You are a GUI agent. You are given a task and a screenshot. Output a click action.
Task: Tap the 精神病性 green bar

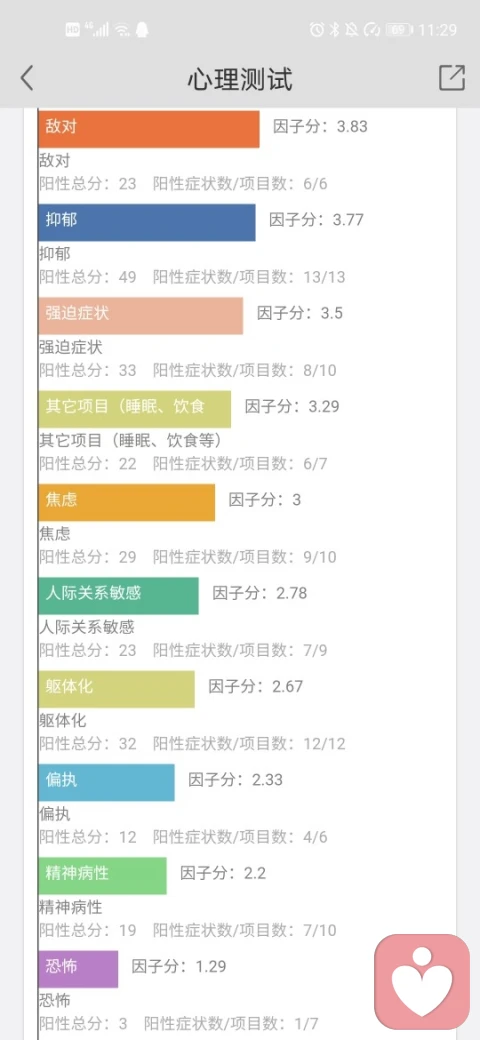click(x=103, y=876)
